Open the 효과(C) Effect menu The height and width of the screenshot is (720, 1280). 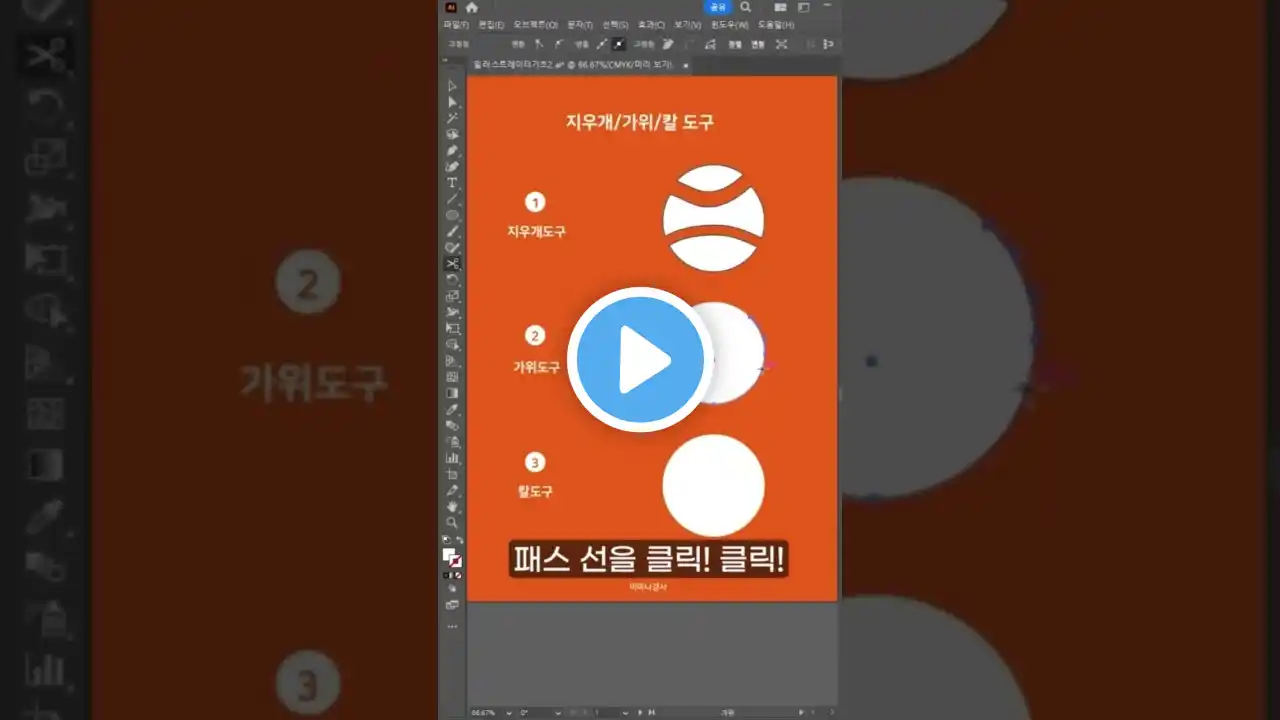click(x=651, y=25)
